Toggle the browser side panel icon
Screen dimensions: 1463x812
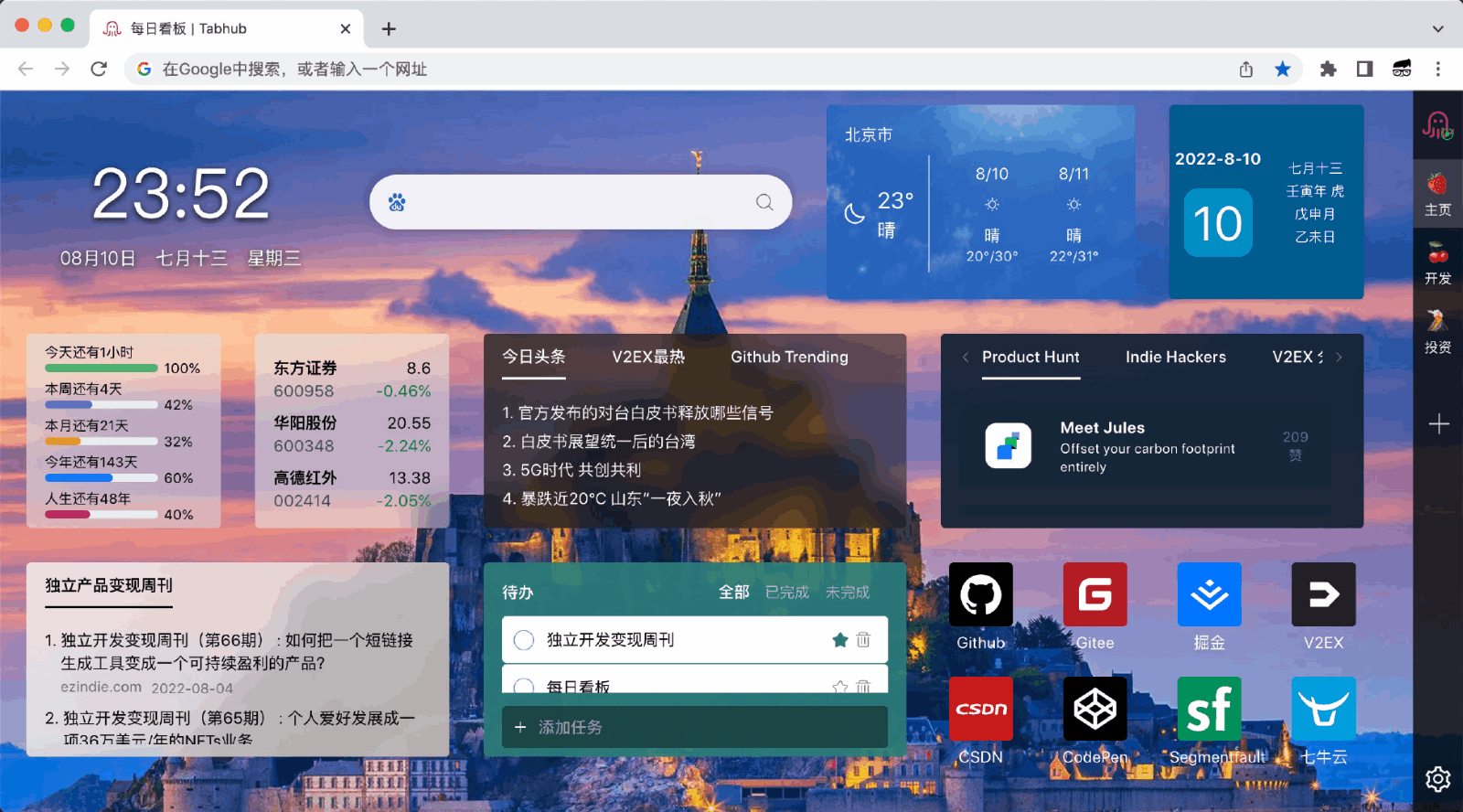[x=1364, y=69]
